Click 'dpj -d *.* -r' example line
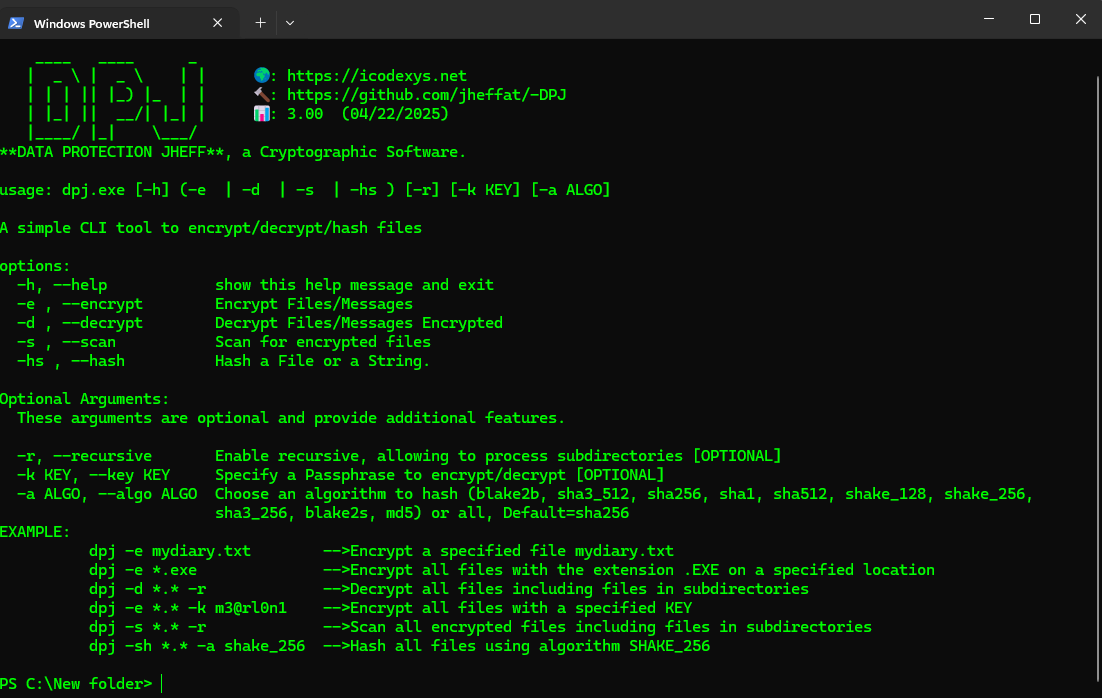The height and width of the screenshot is (698, 1102). click(x=448, y=588)
